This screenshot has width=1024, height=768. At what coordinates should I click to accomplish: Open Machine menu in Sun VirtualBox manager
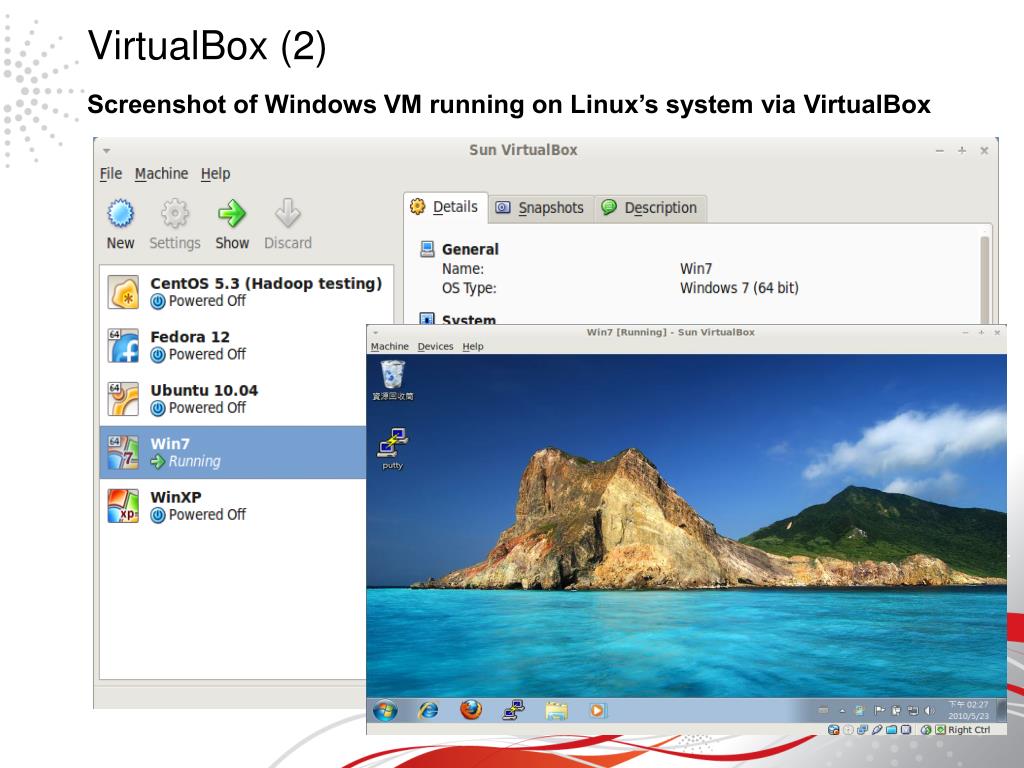click(x=161, y=174)
